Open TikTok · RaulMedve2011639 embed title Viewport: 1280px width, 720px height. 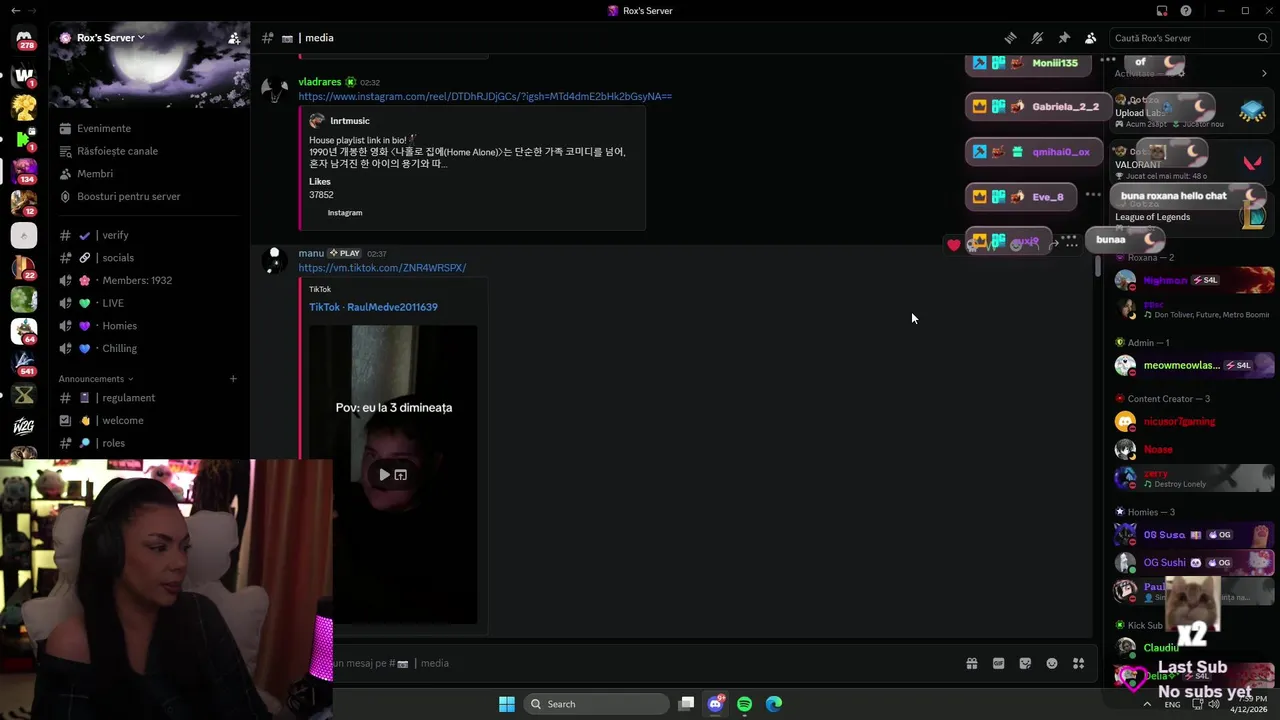373,307
